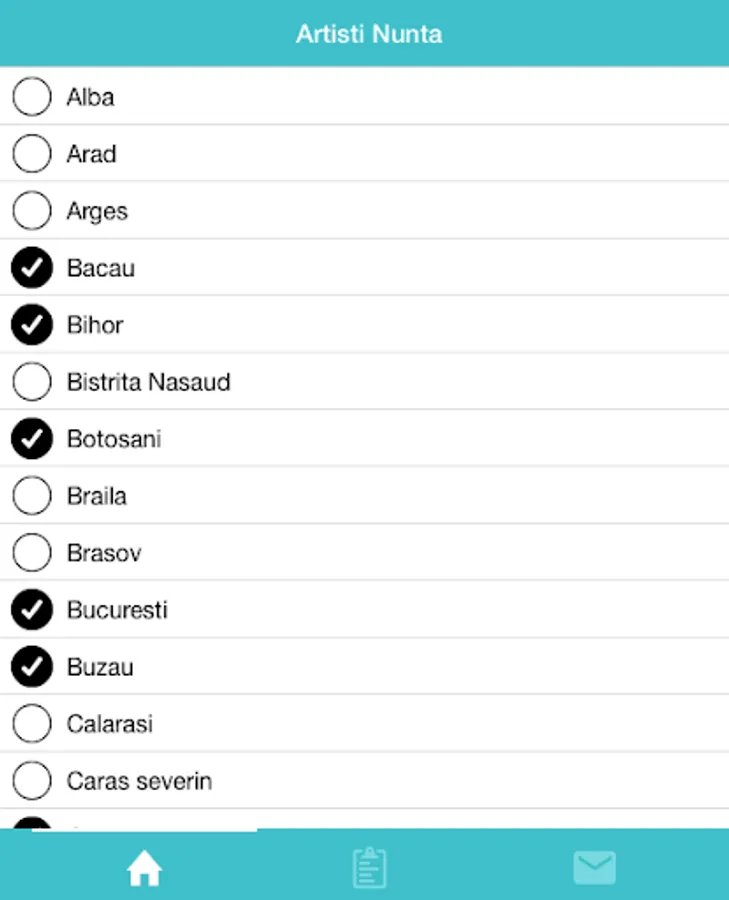Uncheck the Bacau checkbox

click(x=32, y=268)
